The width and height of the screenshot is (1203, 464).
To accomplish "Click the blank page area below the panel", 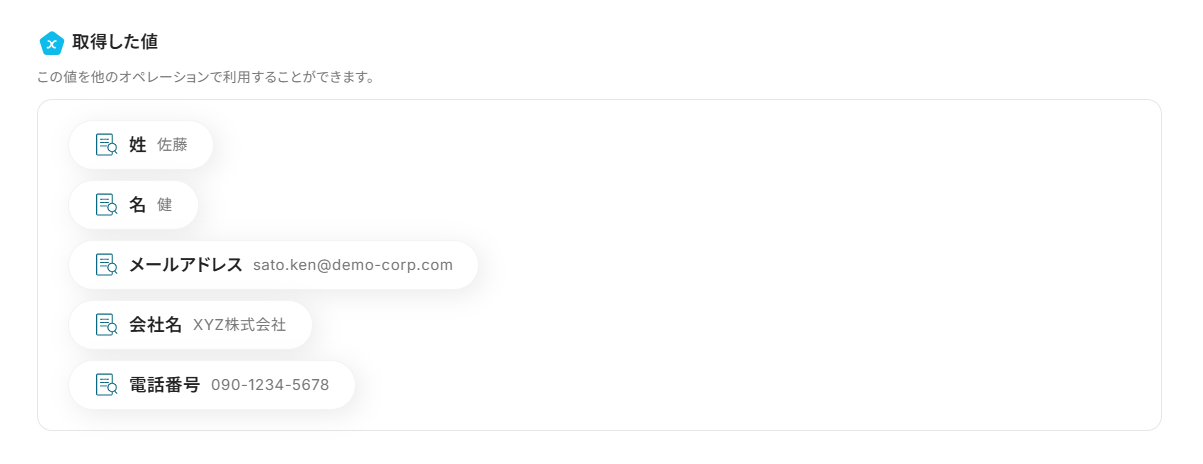I will (x=600, y=449).
